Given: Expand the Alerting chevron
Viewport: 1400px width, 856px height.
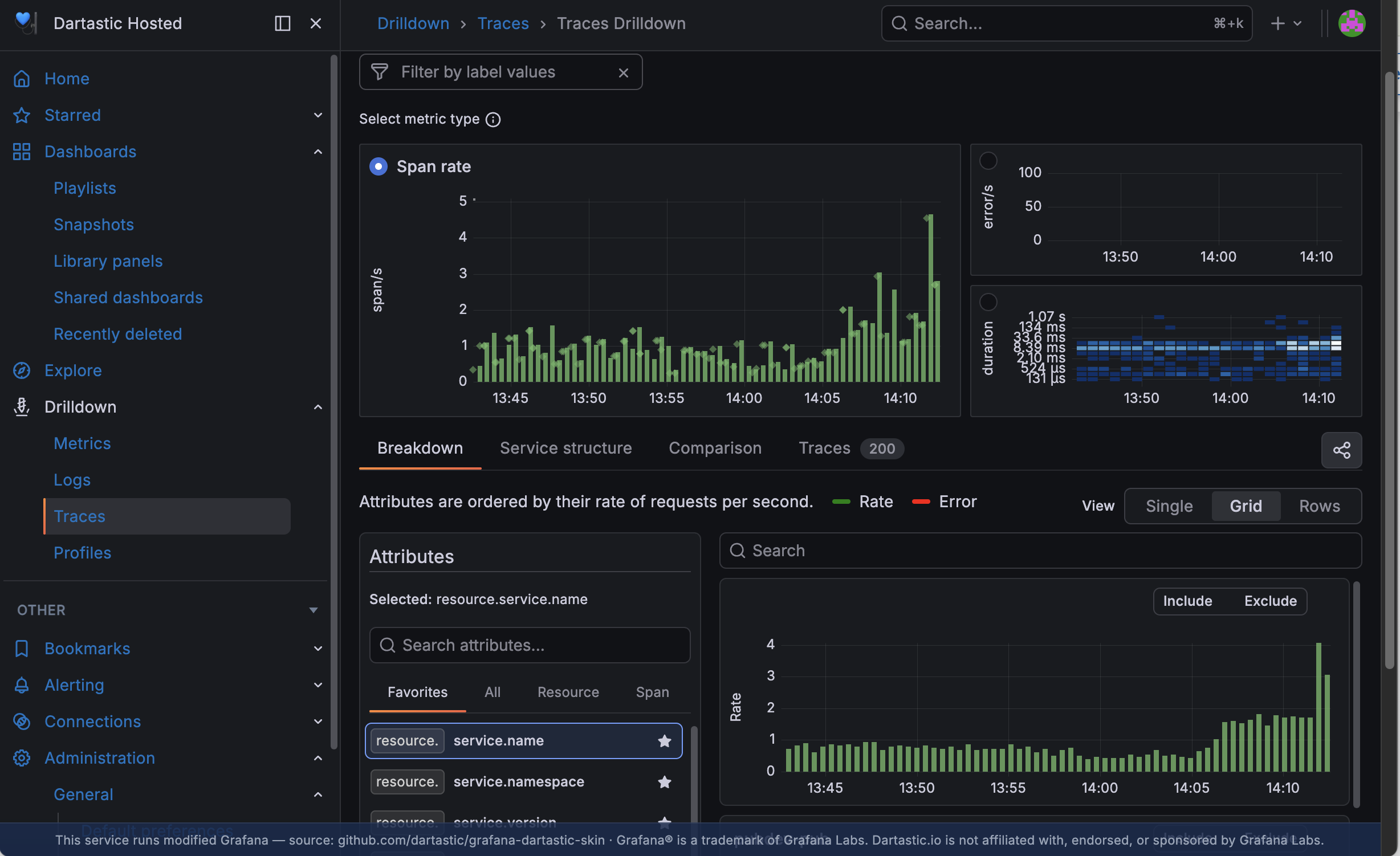Looking at the screenshot, I should point(318,685).
